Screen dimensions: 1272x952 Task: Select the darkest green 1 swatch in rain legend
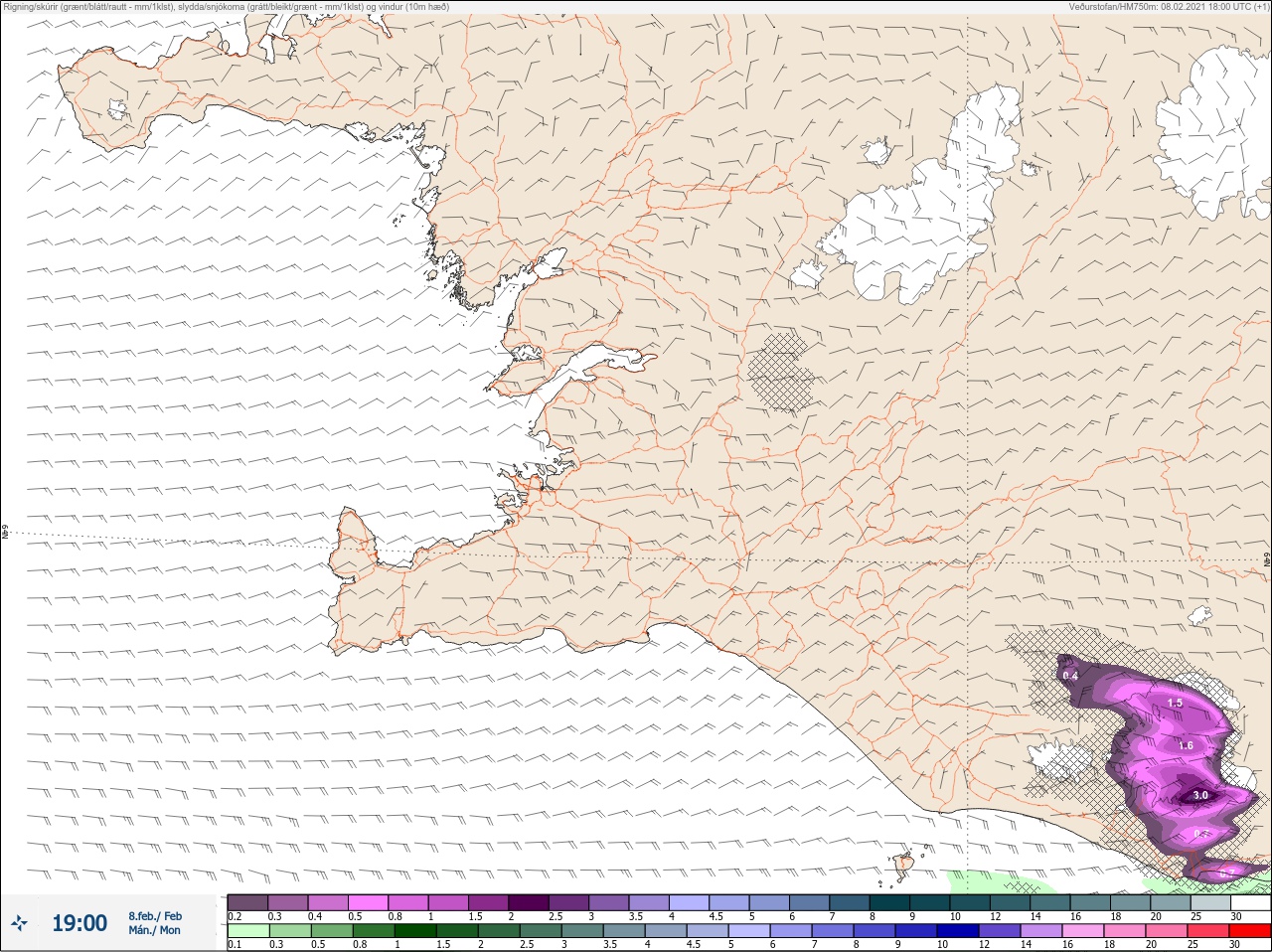413,931
